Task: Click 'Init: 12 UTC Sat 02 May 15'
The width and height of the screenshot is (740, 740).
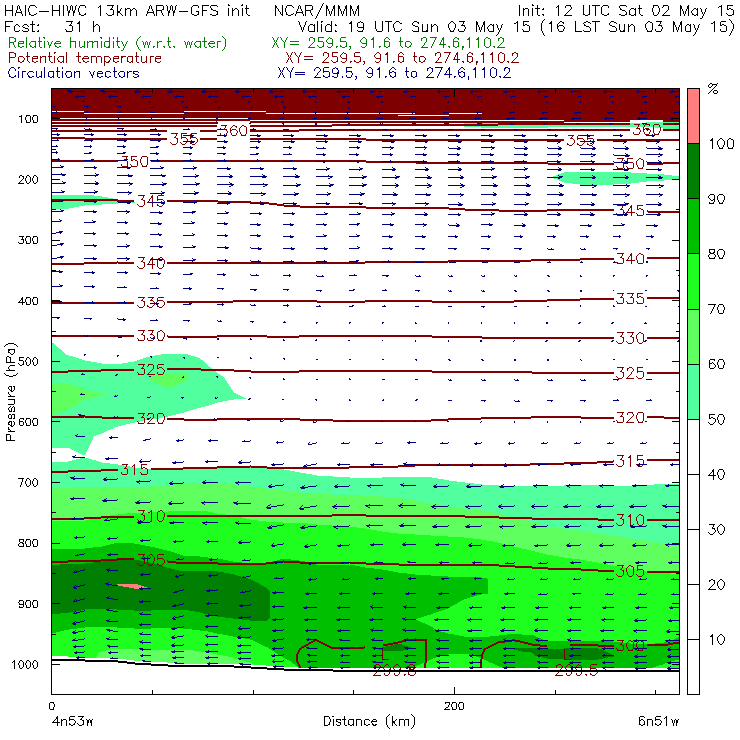Action: click(x=626, y=10)
